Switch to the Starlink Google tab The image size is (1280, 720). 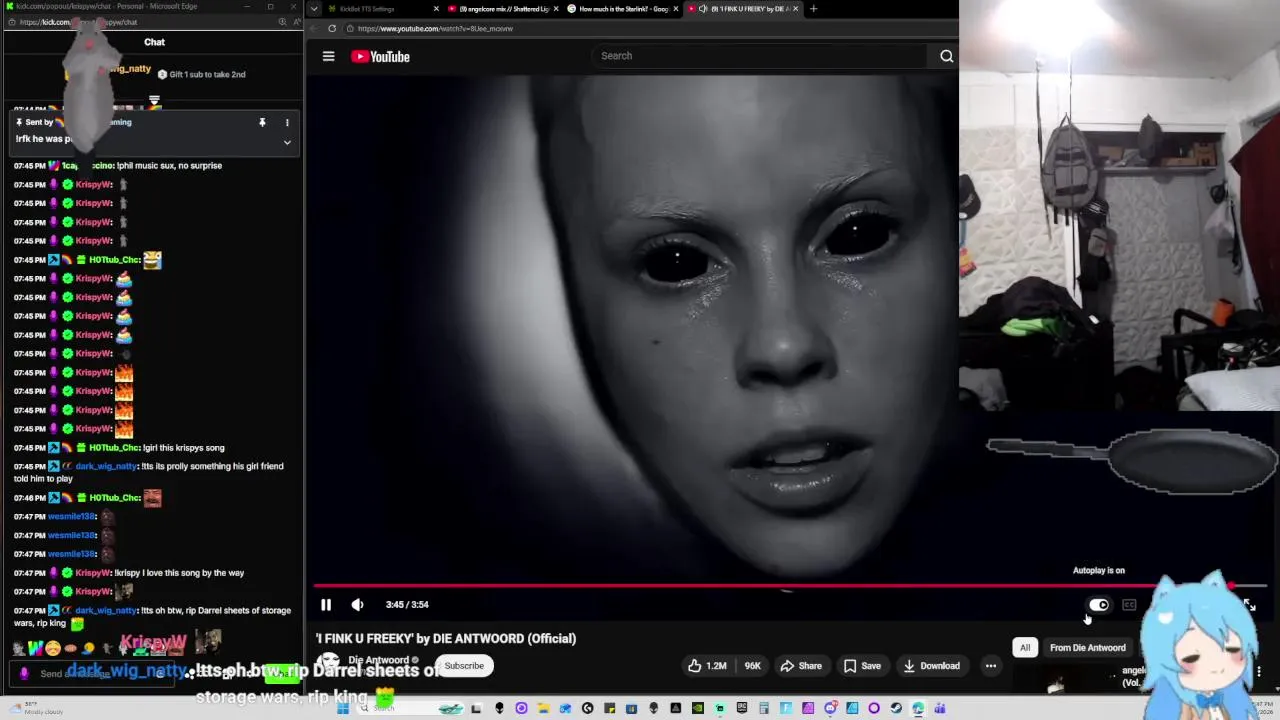(624, 9)
